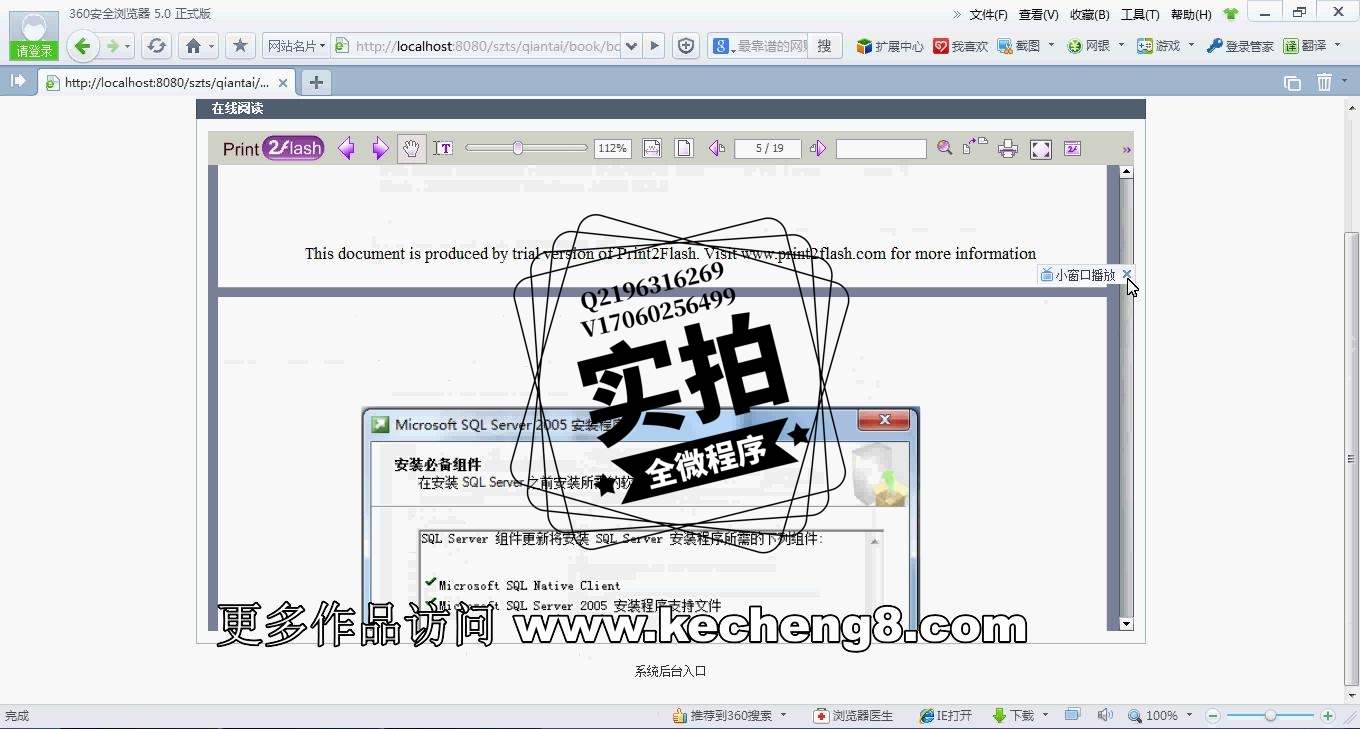The height and width of the screenshot is (729, 1360).
Task: Click the open in new window icon
Action: coord(975,147)
